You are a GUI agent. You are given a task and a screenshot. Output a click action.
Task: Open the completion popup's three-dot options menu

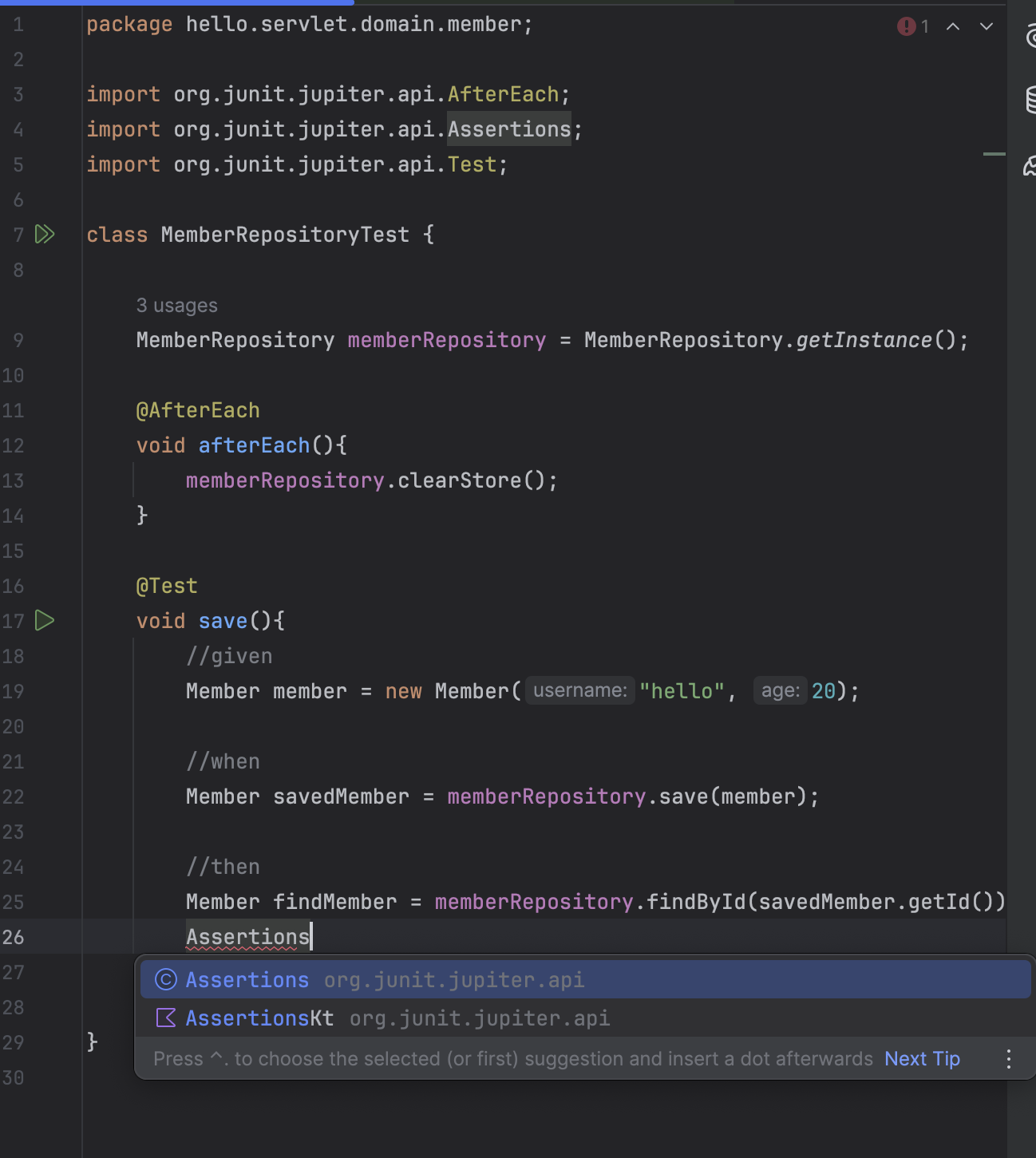click(x=1009, y=1059)
